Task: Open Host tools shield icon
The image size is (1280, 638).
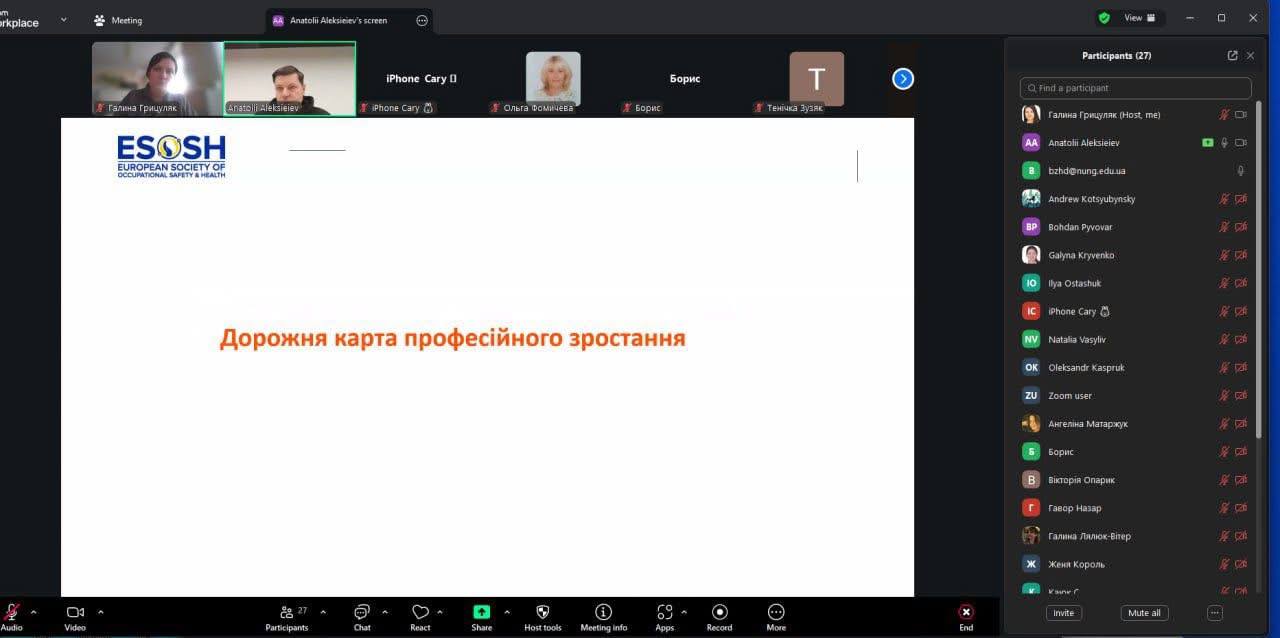Action: [x=543, y=612]
